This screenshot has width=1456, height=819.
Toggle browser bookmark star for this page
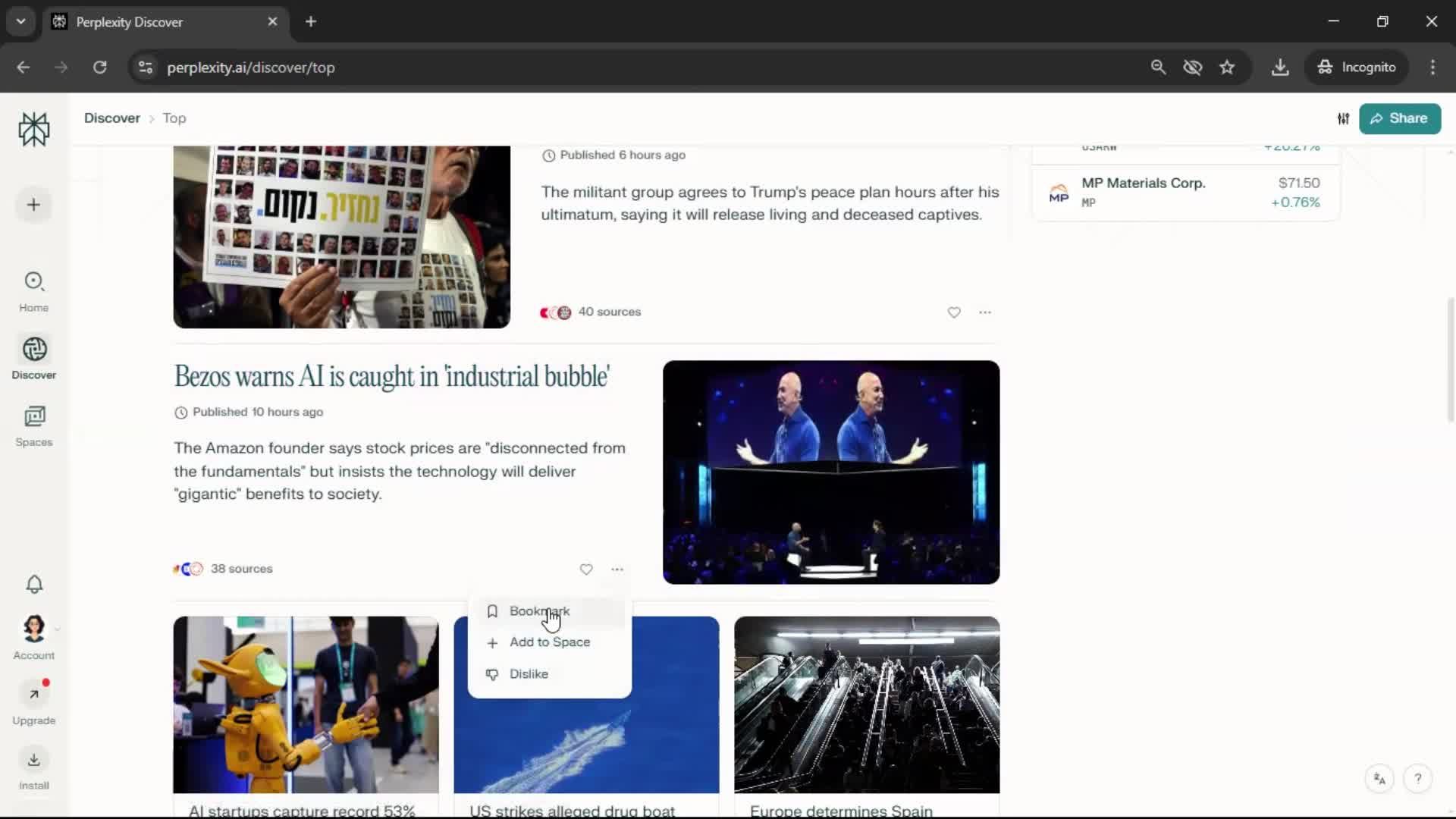click(x=1227, y=67)
